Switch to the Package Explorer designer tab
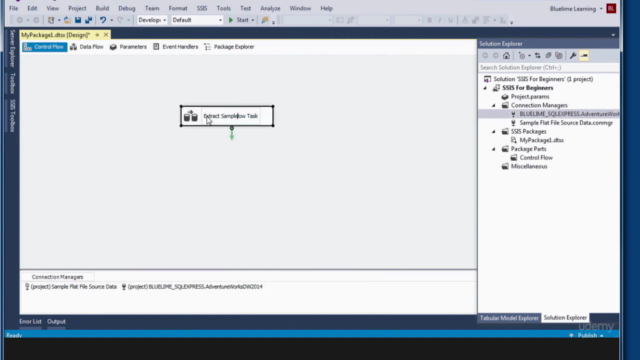 click(x=229, y=47)
